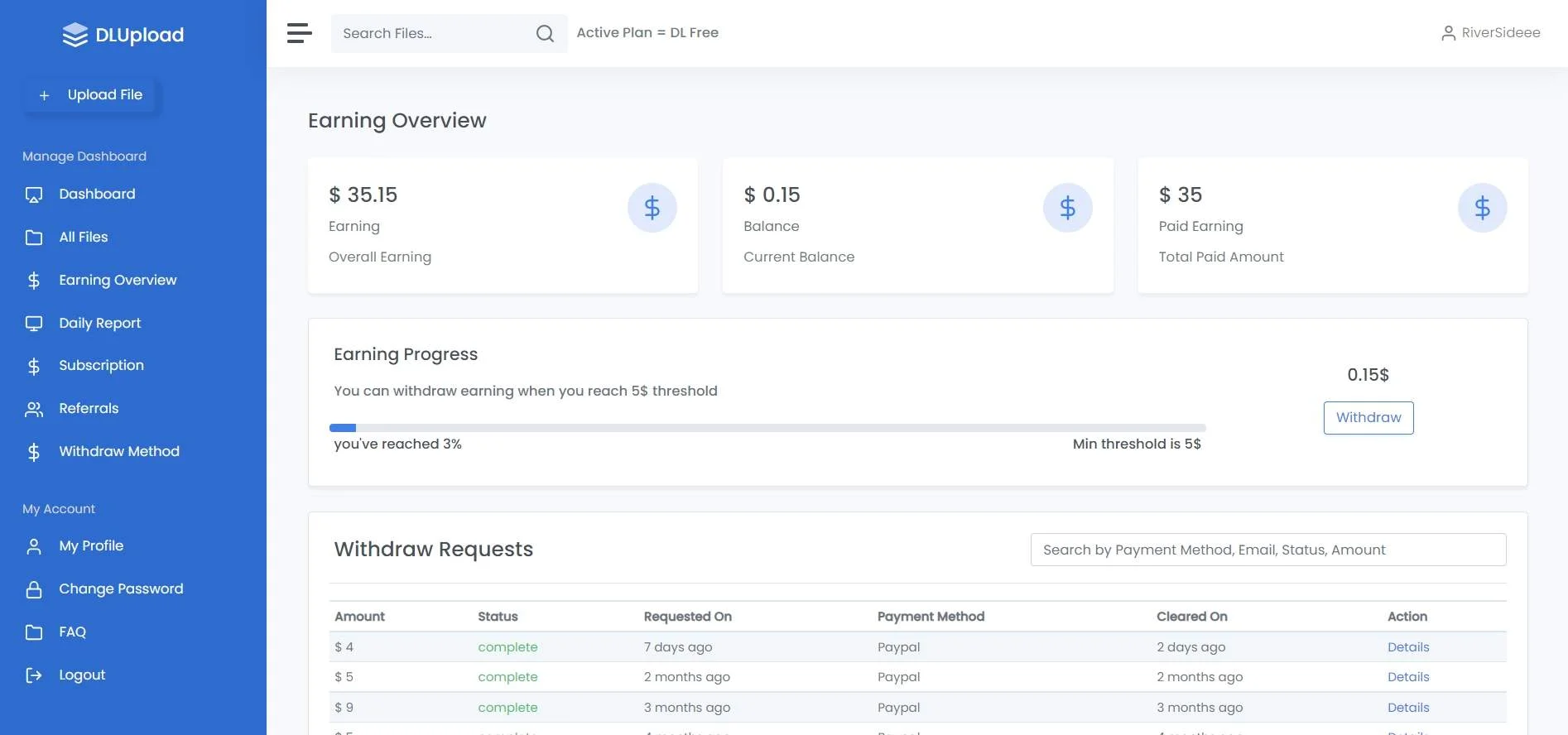Click the Cleared On column header
Viewport: 1568px width, 735px height.
pos(1192,617)
